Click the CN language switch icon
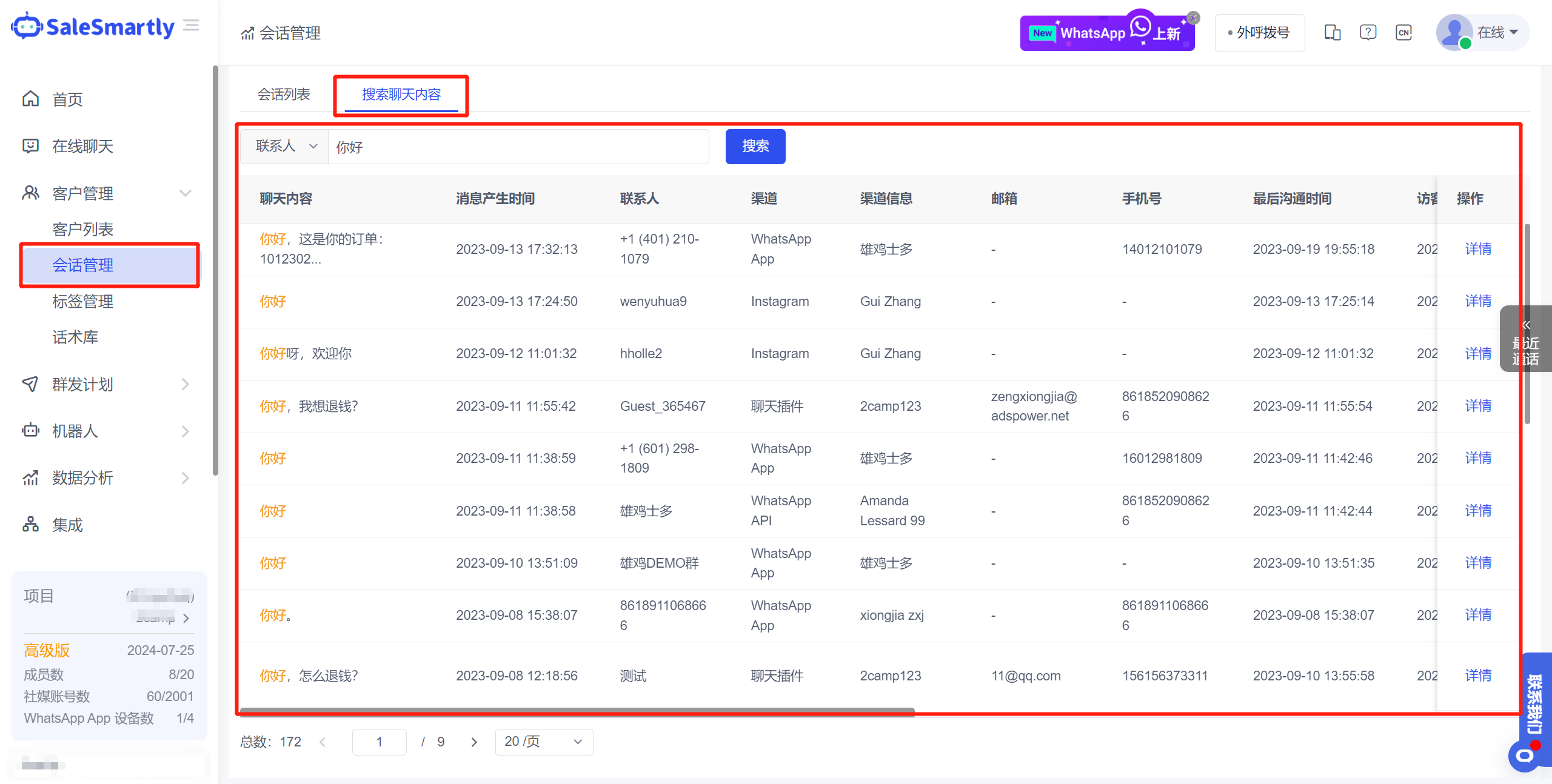The image size is (1552, 784). pyautogui.click(x=1403, y=33)
